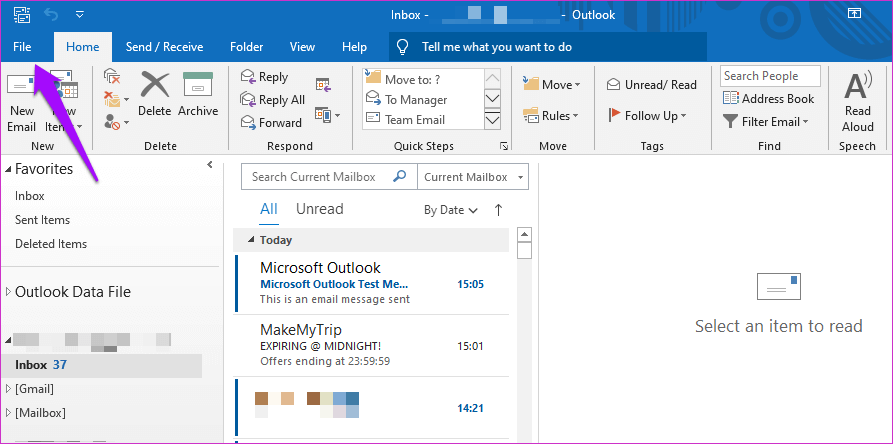The image size is (893, 444).
Task: Open the By Date sort dropdown
Action: pyautogui.click(x=450, y=210)
